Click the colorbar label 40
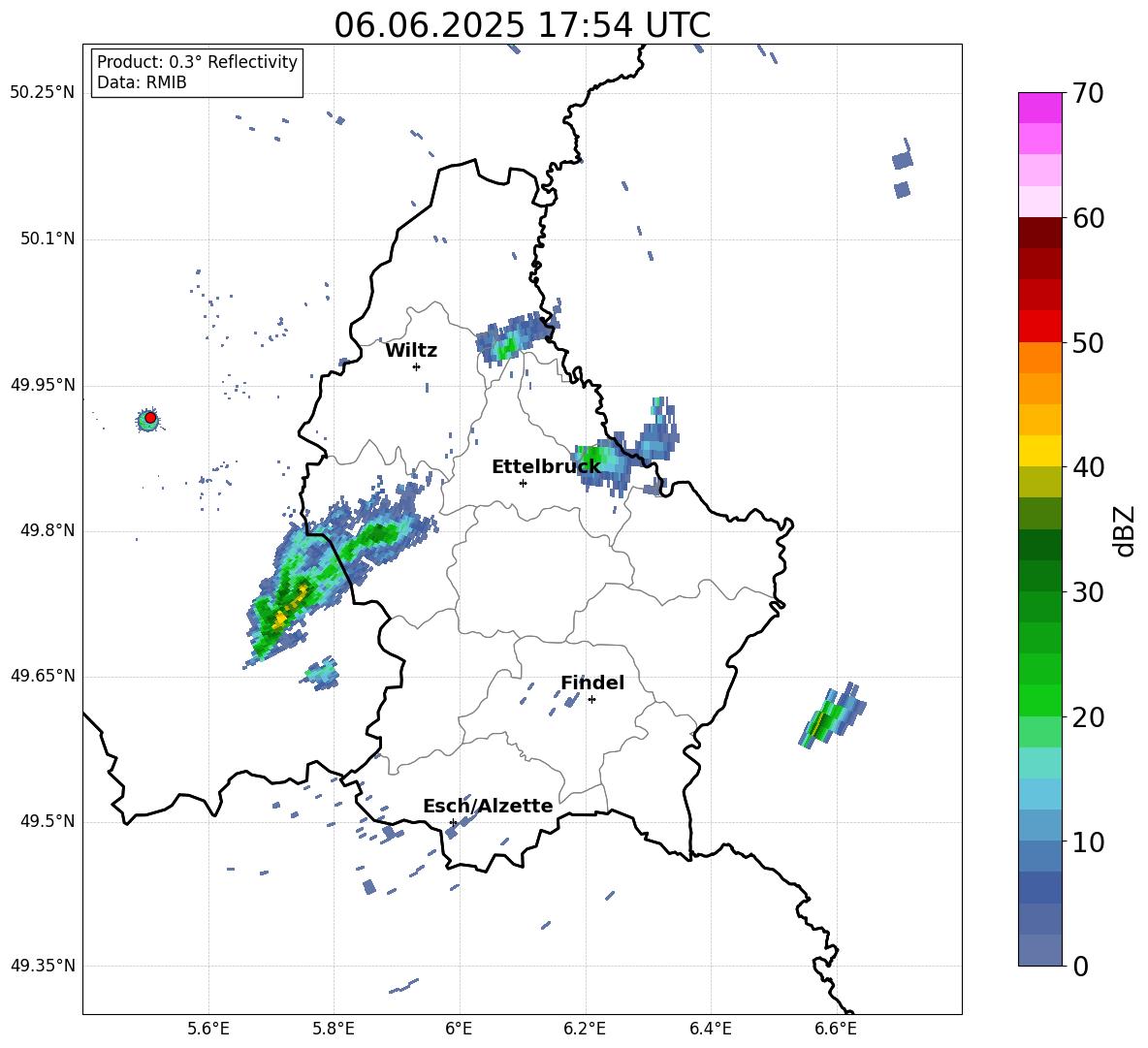 tap(1088, 467)
